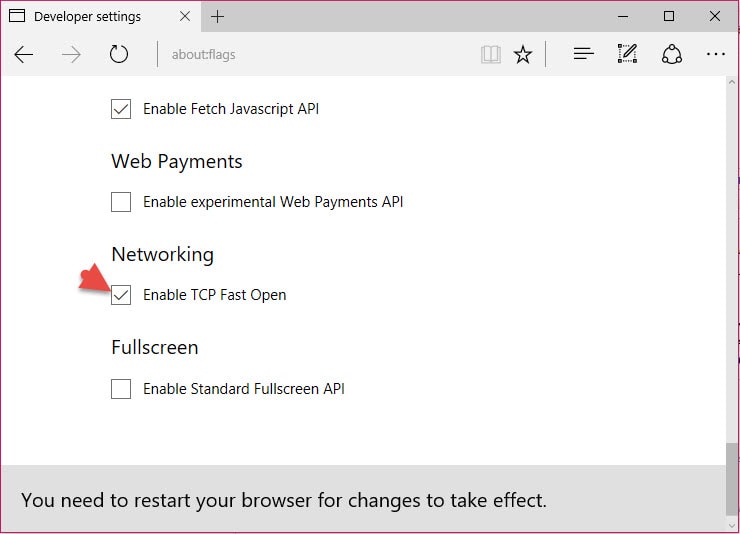Click the Share icon in toolbar
The image size is (740, 534).
[672, 55]
